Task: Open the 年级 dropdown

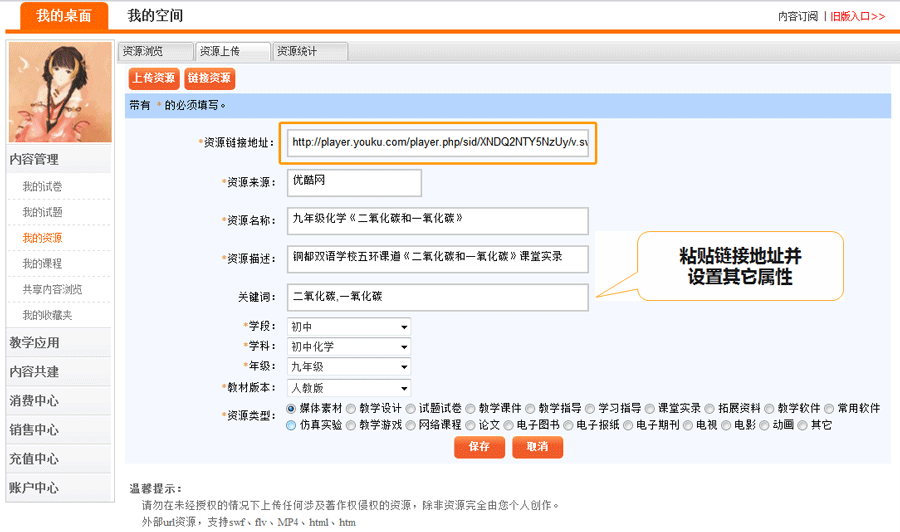Action: tap(349, 367)
